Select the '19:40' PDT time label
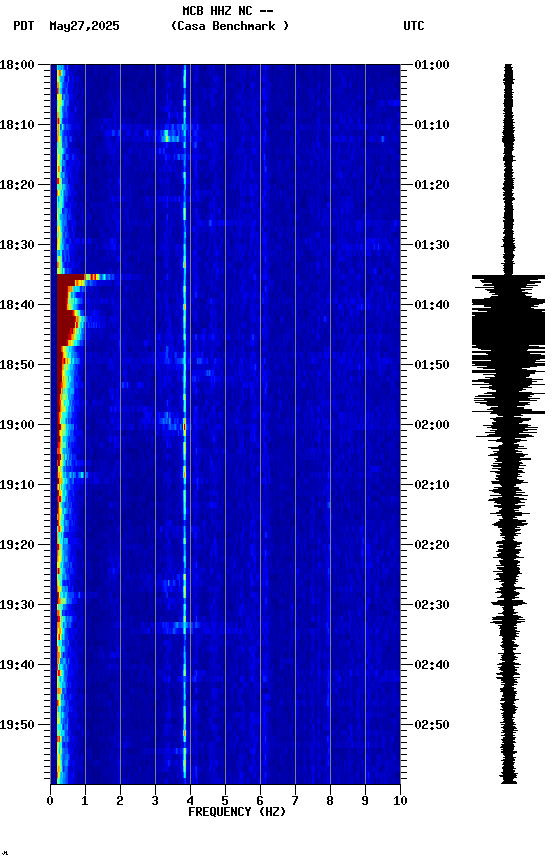The height and width of the screenshot is (864, 552). [x=17, y=666]
